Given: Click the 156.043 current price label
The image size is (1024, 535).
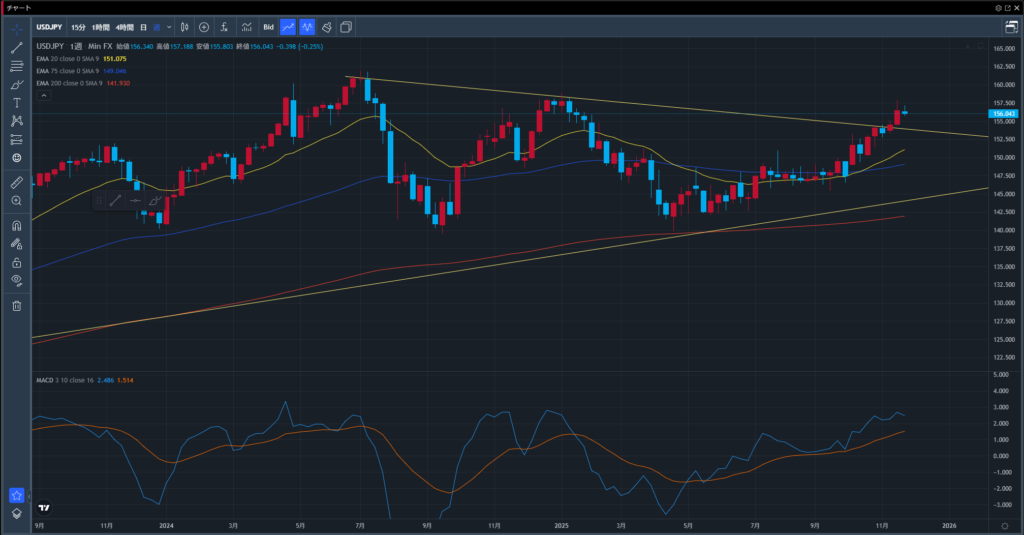Looking at the screenshot, I should click(x=1004, y=114).
